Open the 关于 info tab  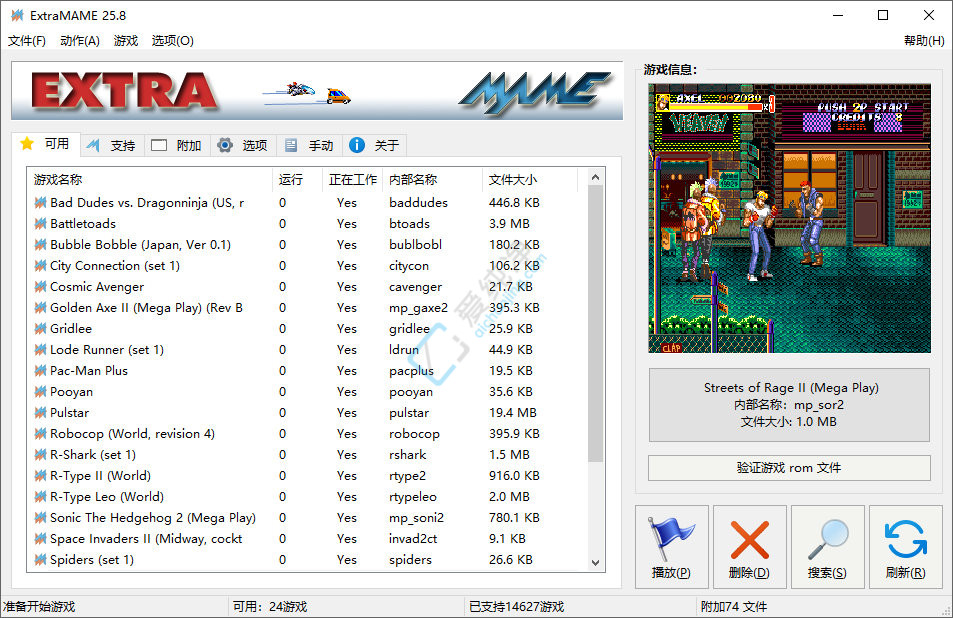(x=375, y=145)
